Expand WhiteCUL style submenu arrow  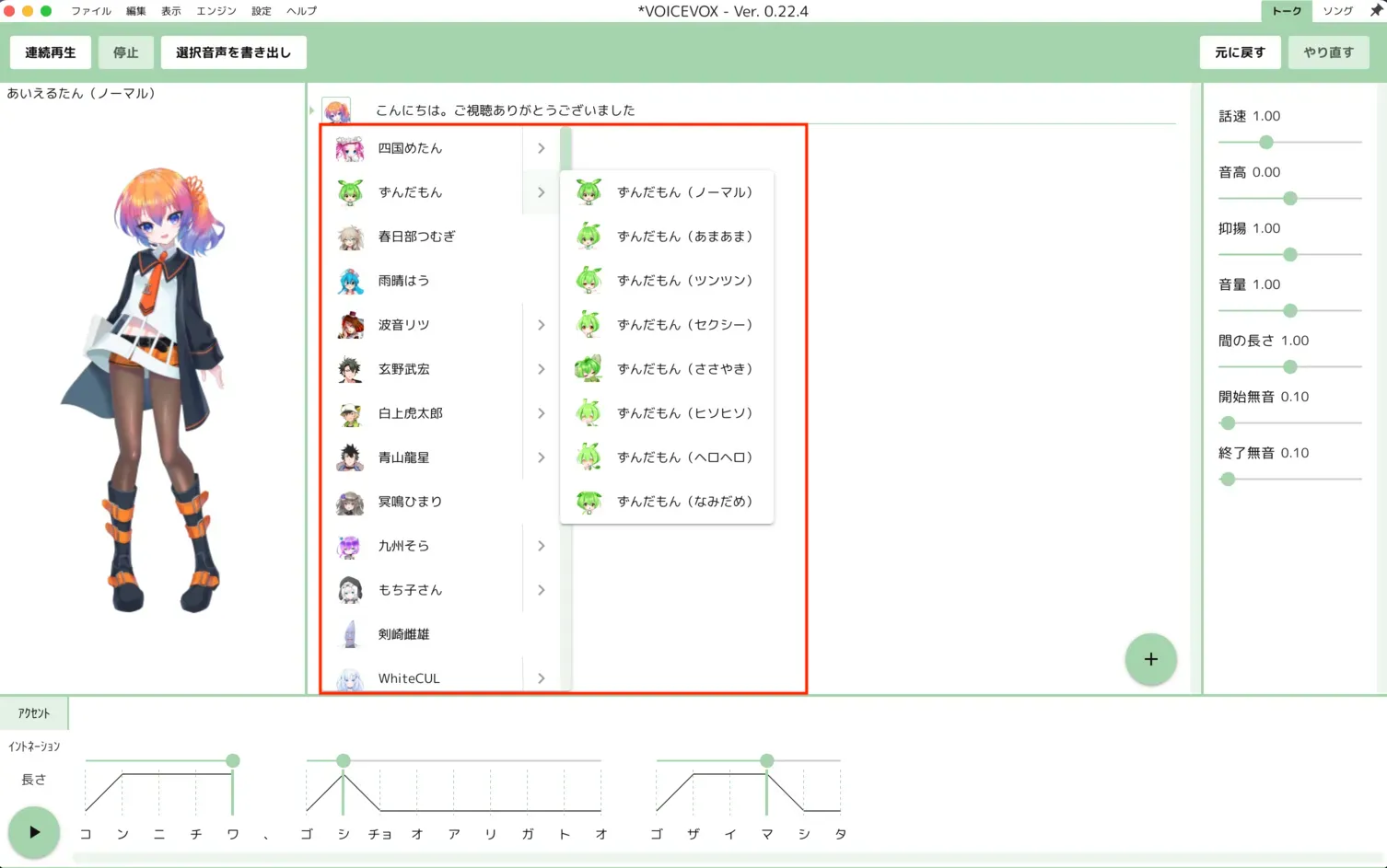coord(542,678)
